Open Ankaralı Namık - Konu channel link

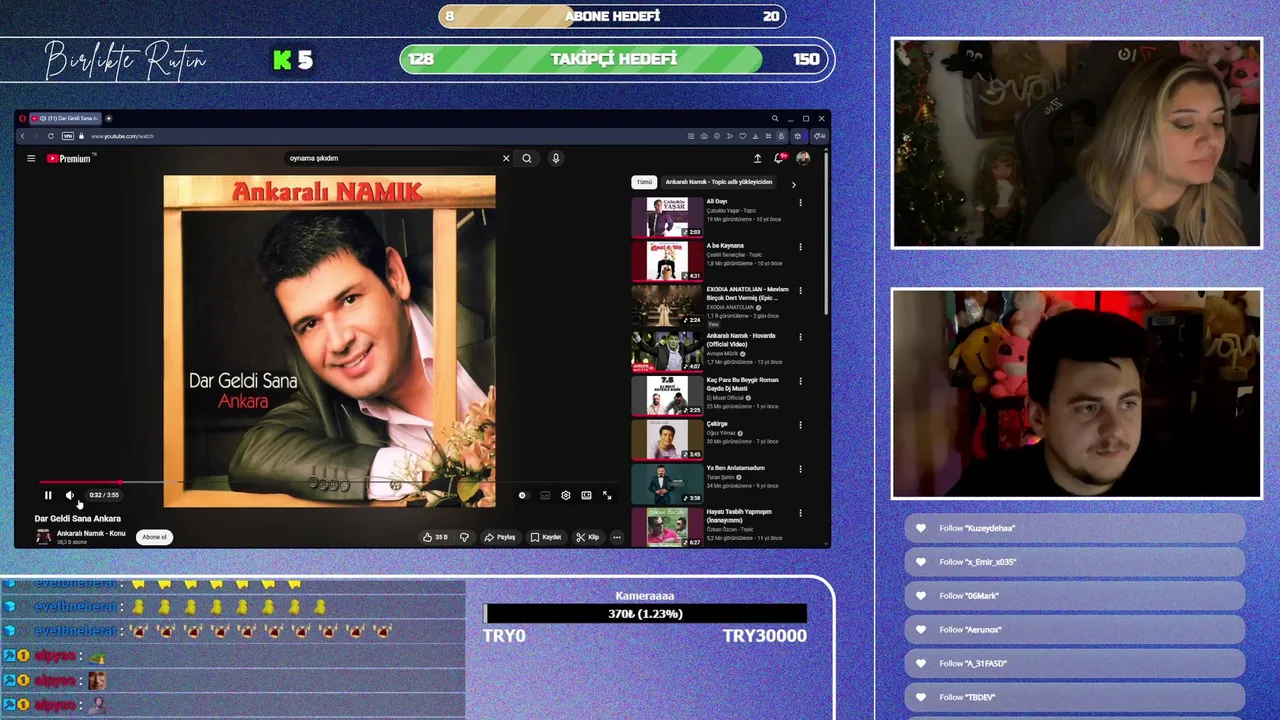coord(91,533)
